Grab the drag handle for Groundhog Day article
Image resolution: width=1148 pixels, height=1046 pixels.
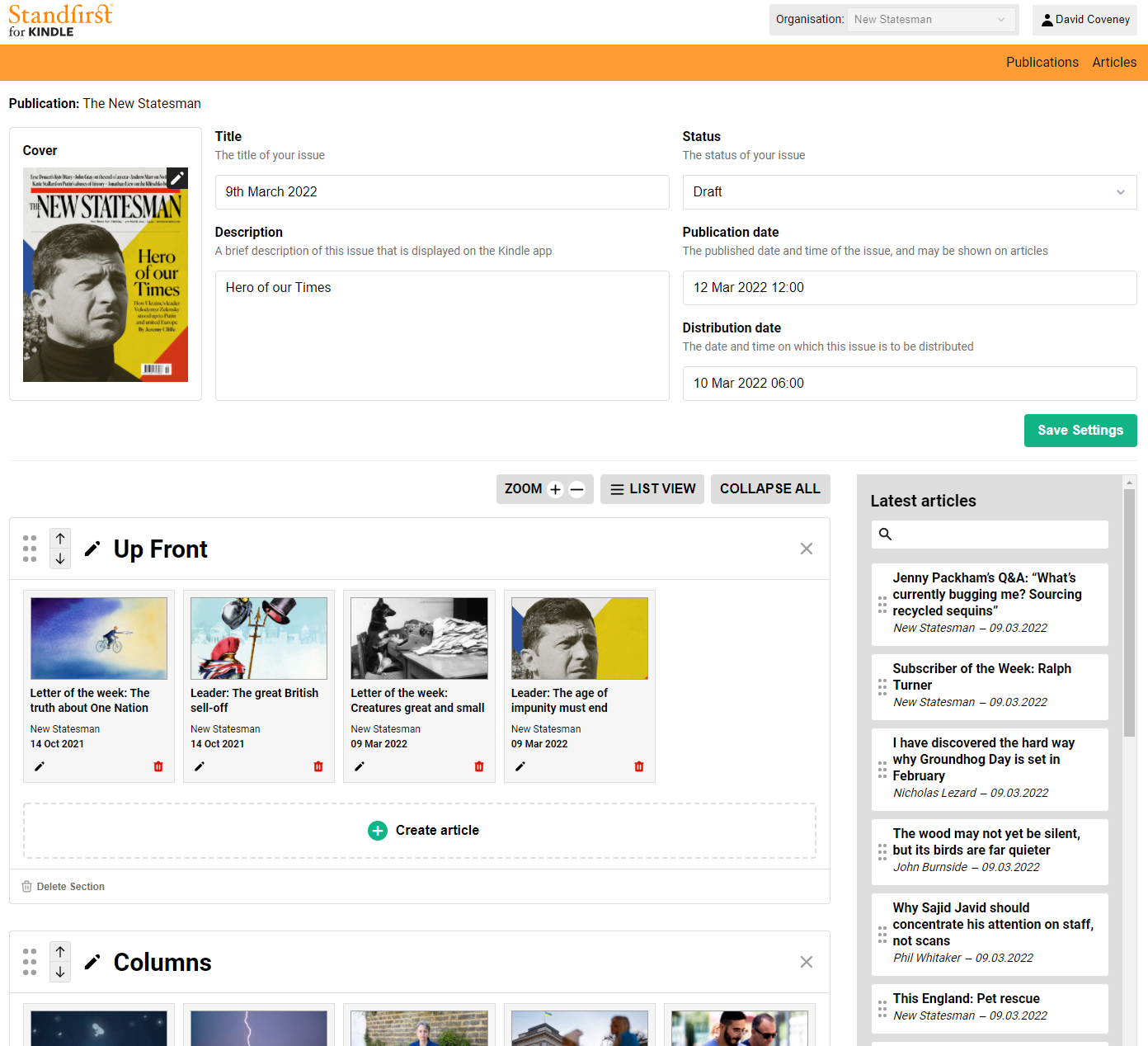point(882,770)
